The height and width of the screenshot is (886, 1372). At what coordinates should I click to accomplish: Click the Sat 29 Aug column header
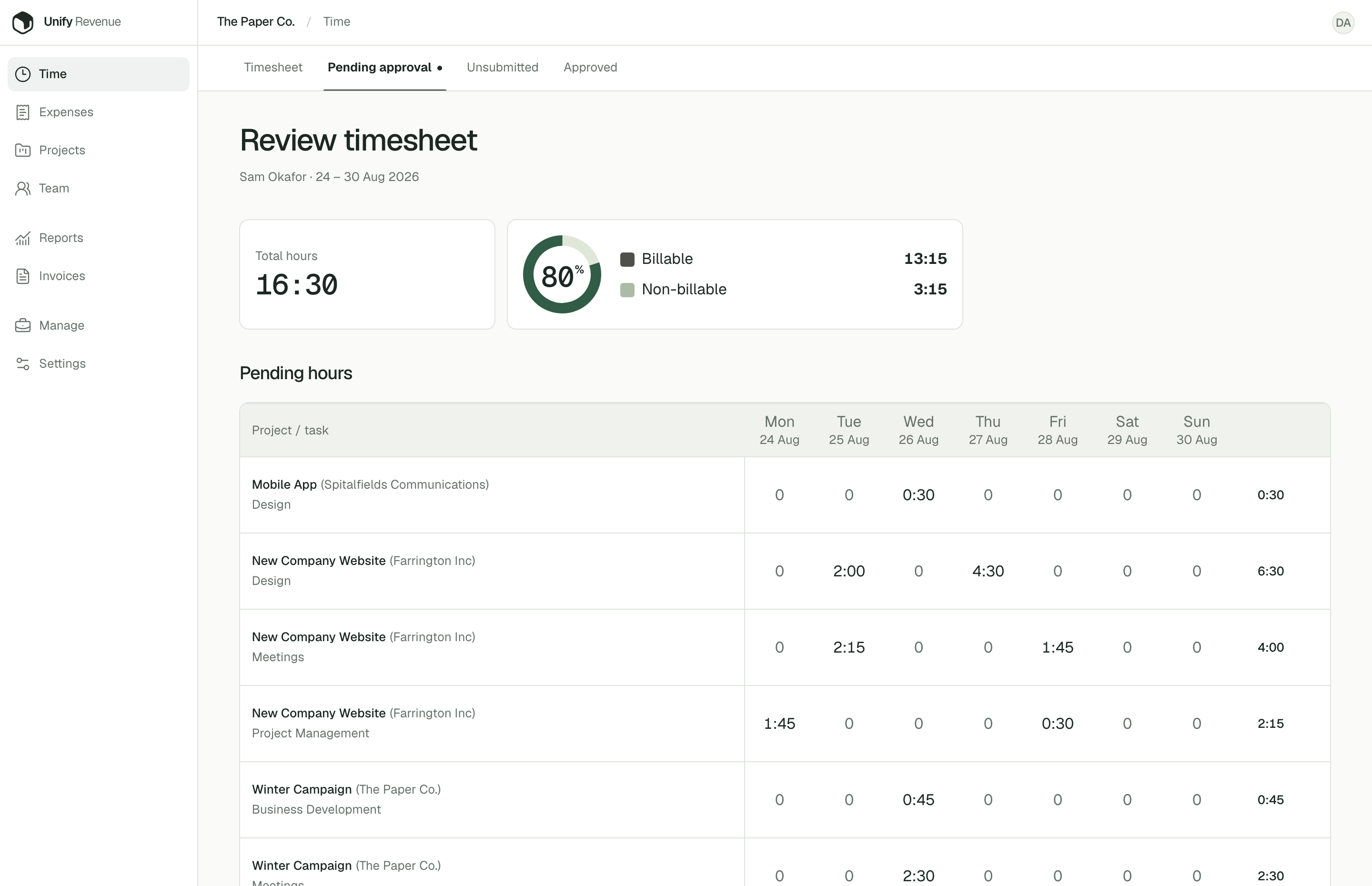(1127, 430)
